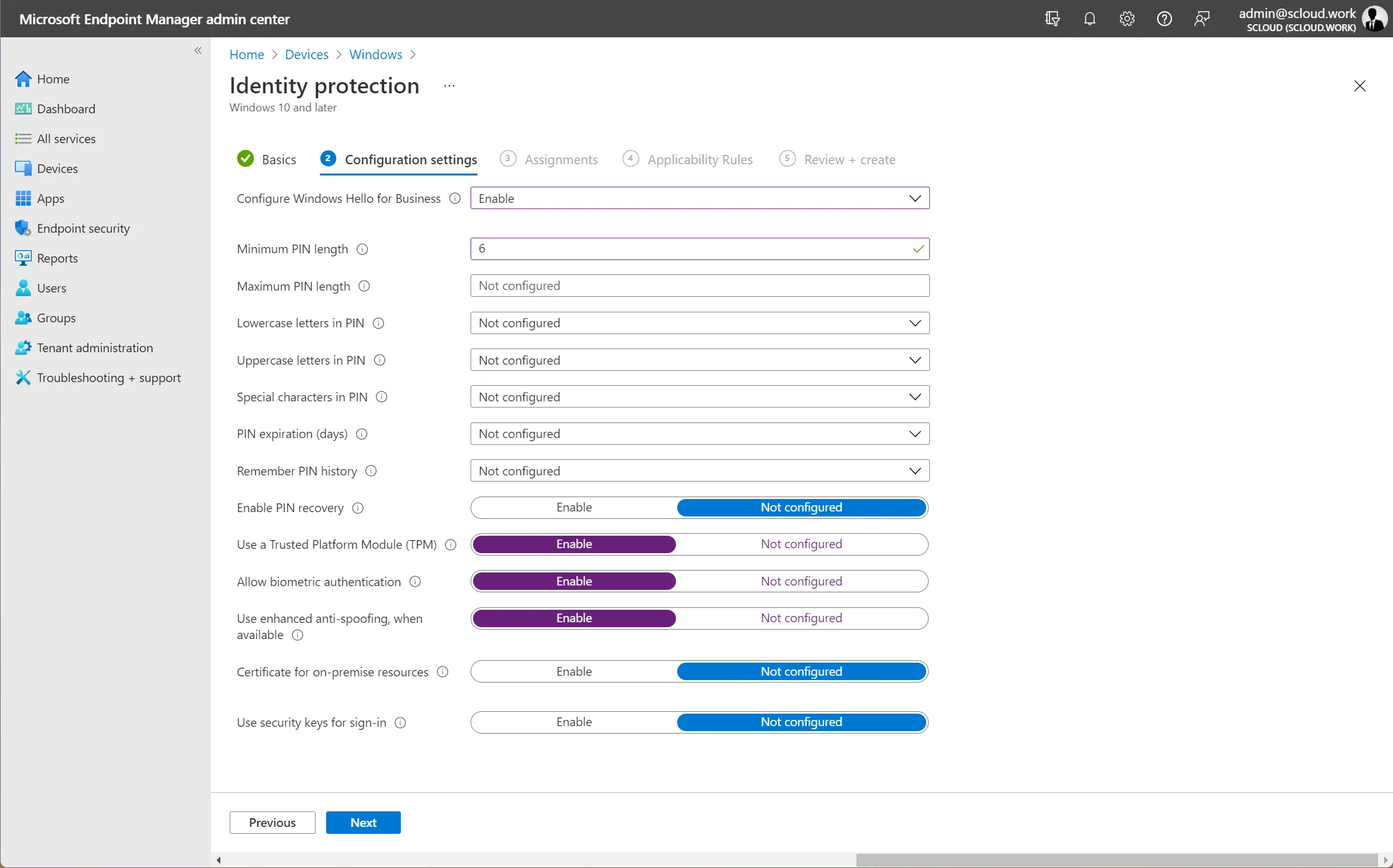The image size is (1393, 868).
Task: Open the Endpoint security shield icon
Action: click(23, 228)
